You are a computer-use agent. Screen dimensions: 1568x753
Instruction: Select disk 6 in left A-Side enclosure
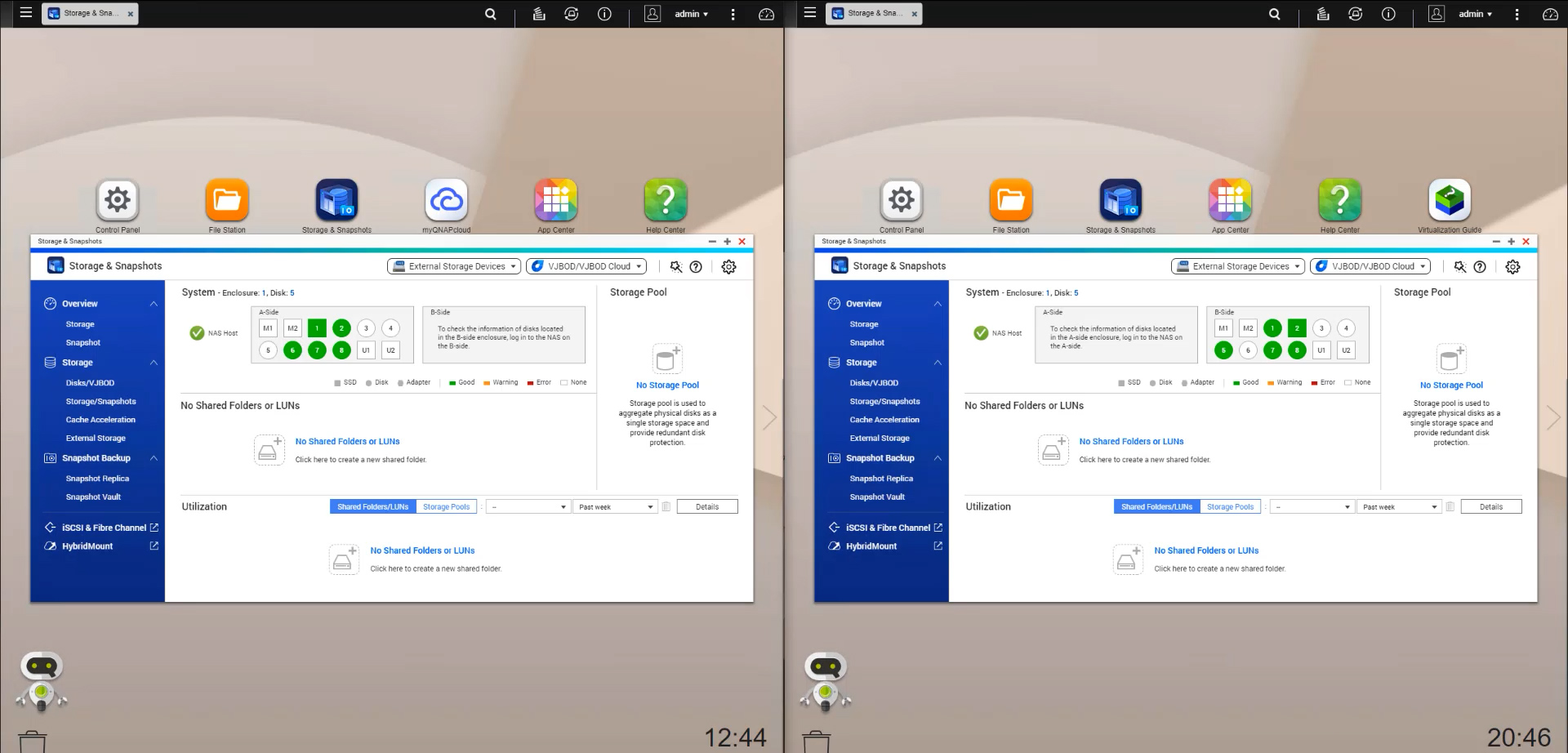pos(292,350)
